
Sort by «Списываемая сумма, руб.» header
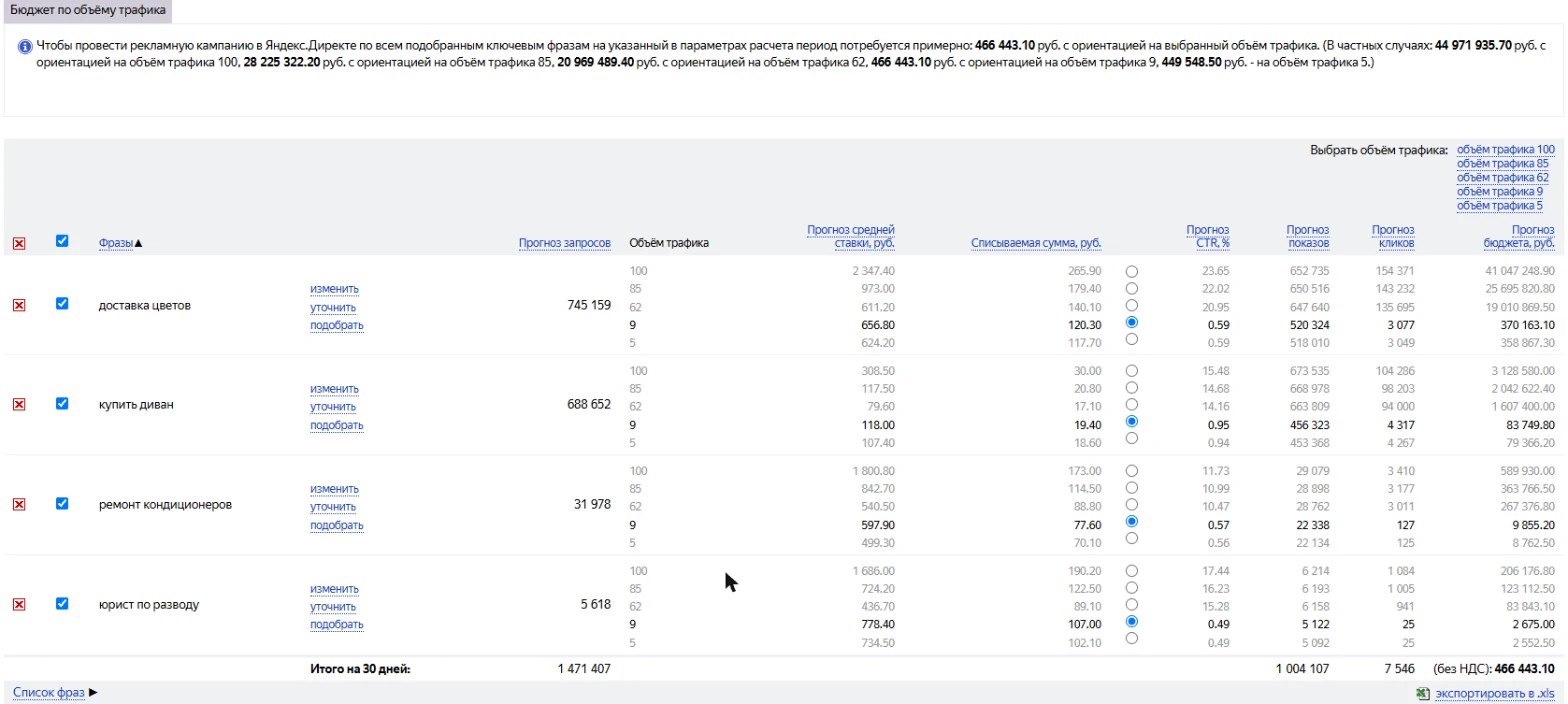1036,243
